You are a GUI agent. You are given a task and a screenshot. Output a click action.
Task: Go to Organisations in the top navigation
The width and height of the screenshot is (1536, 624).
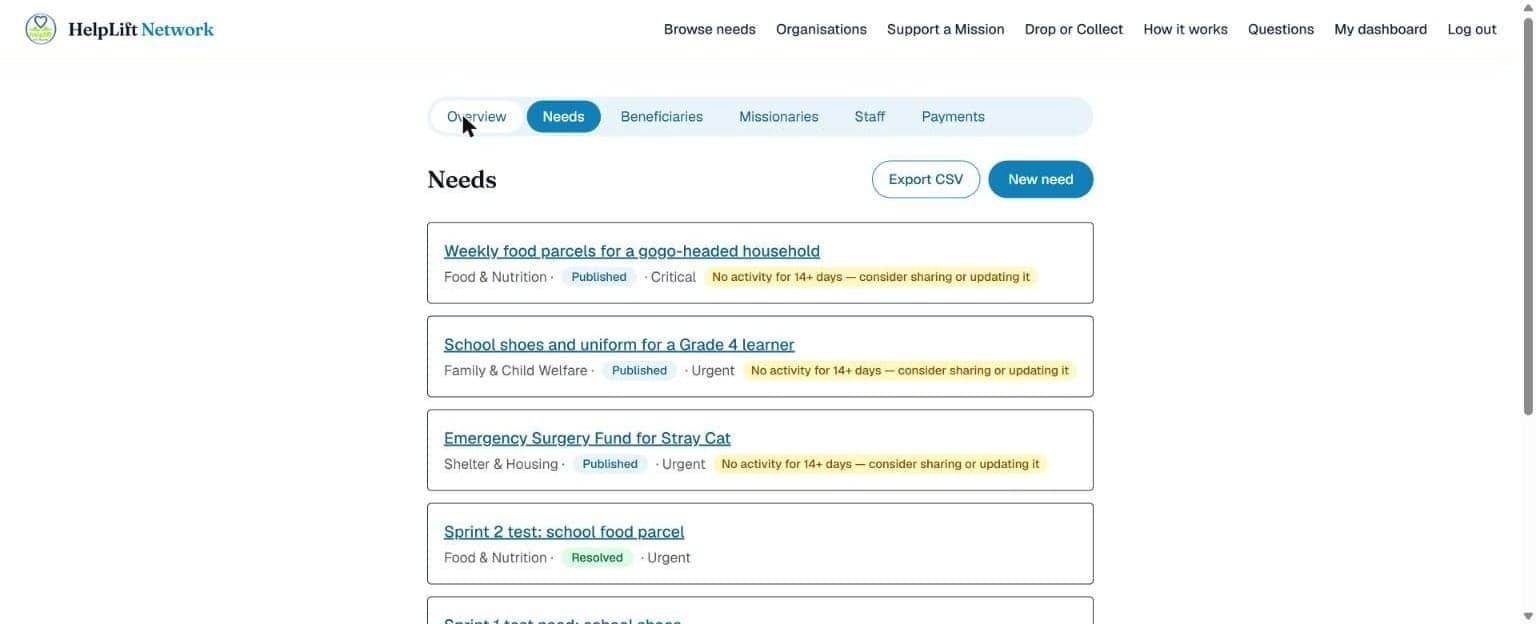(821, 29)
